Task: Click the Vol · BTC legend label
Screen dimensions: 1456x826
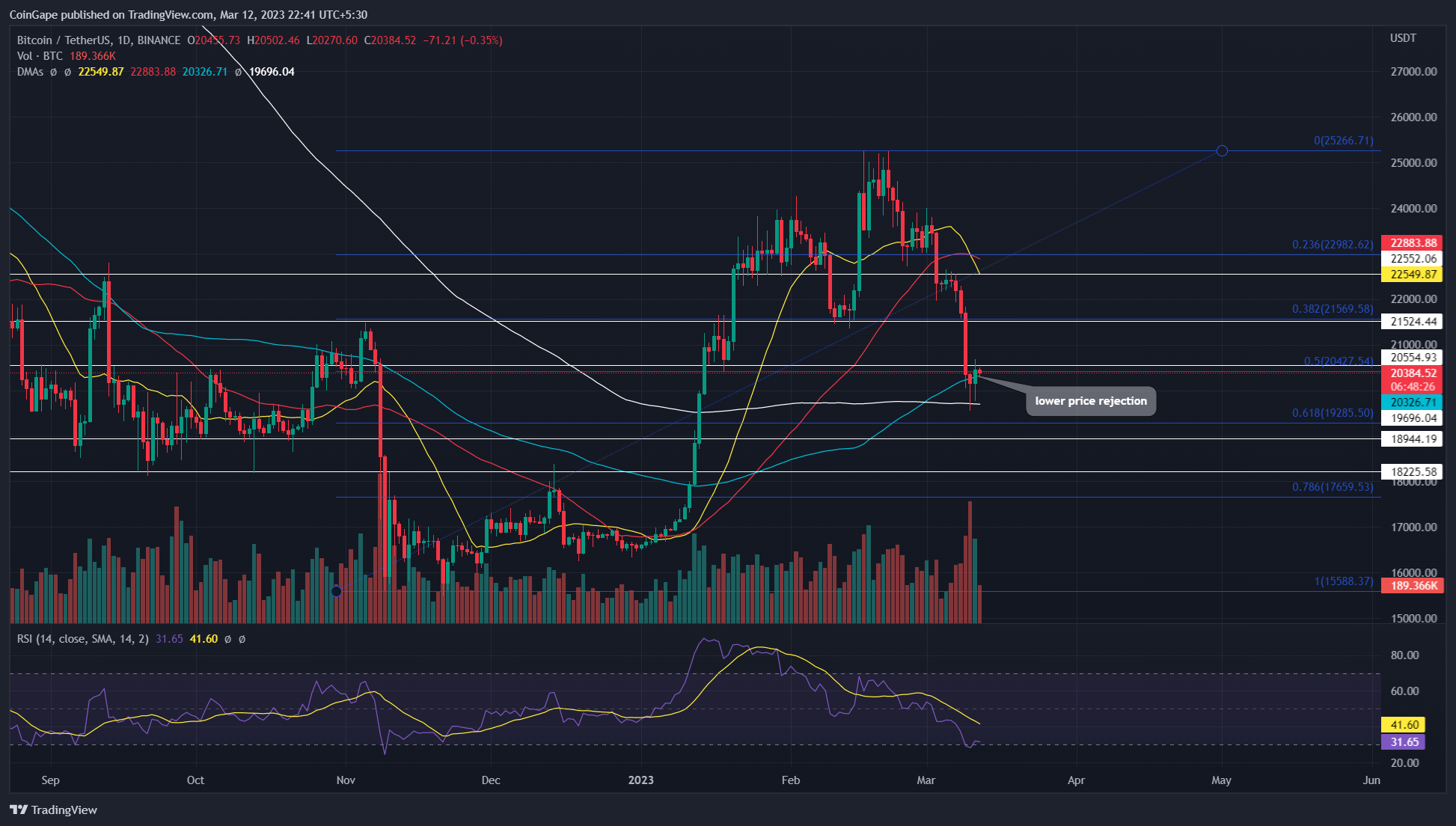Action: [x=40, y=56]
